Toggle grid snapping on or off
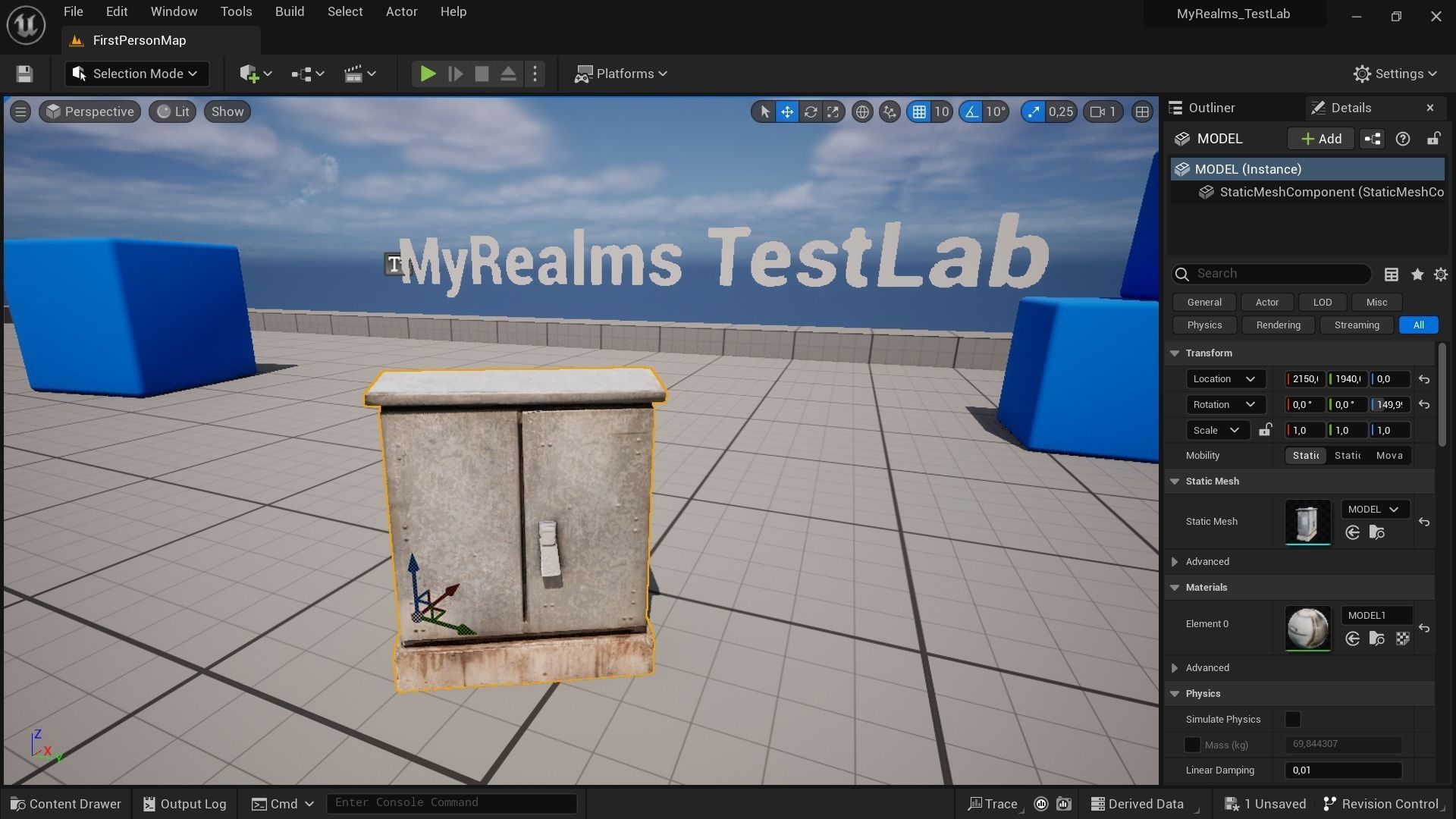1456x819 pixels. click(919, 112)
